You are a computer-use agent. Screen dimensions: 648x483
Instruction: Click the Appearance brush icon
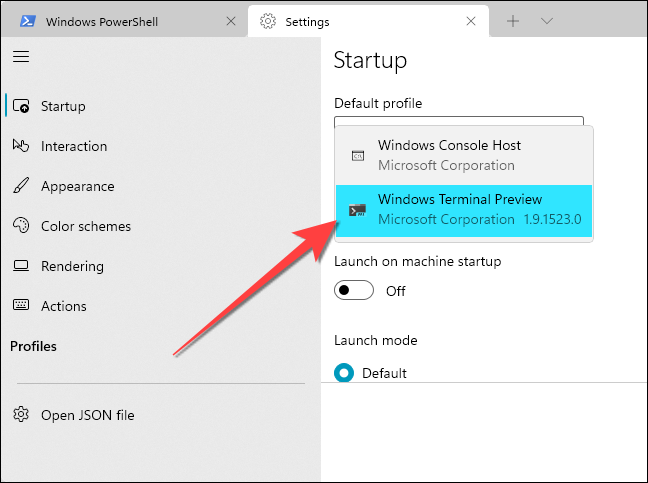pyautogui.click(x=21, y=186)
